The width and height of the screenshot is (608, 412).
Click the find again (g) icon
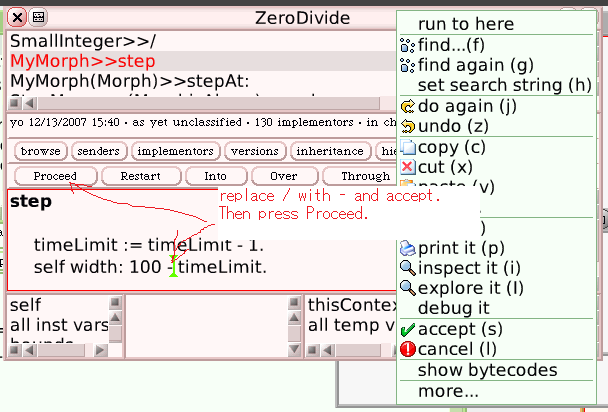tap(407, 64)
